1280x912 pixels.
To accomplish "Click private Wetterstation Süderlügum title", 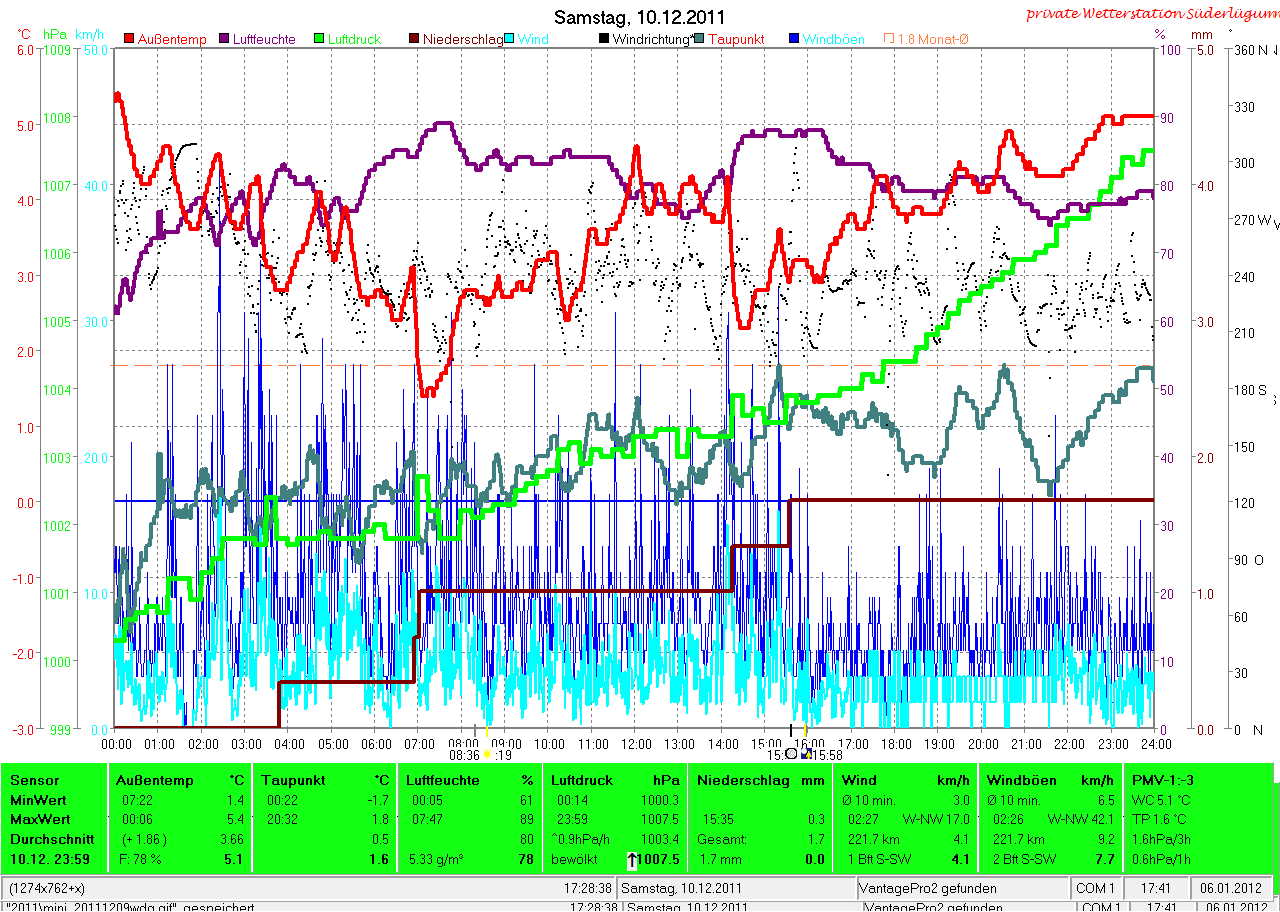I will pyautogui.click(x=1152, y=13).
